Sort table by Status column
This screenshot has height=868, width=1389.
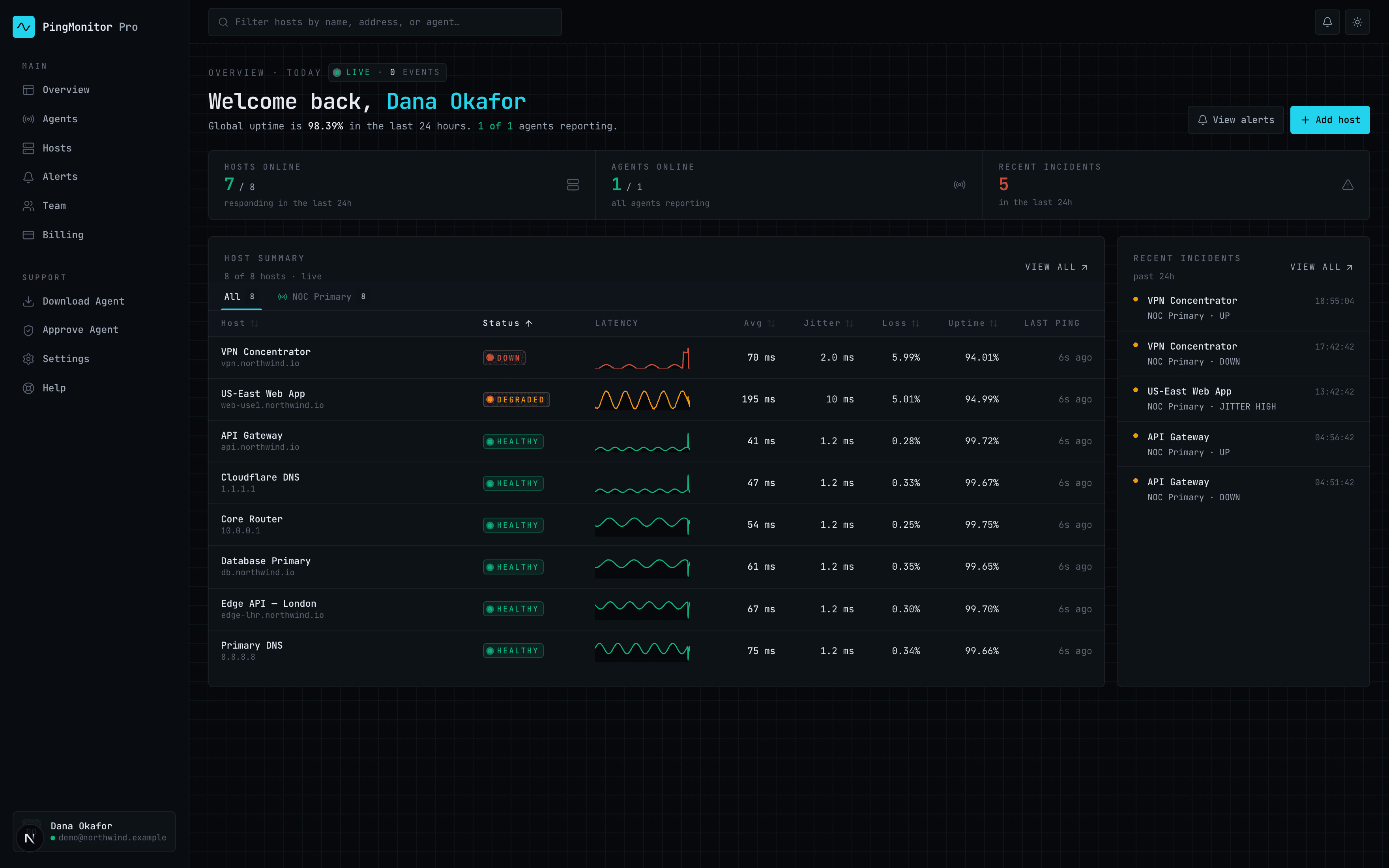coord(507,323)
